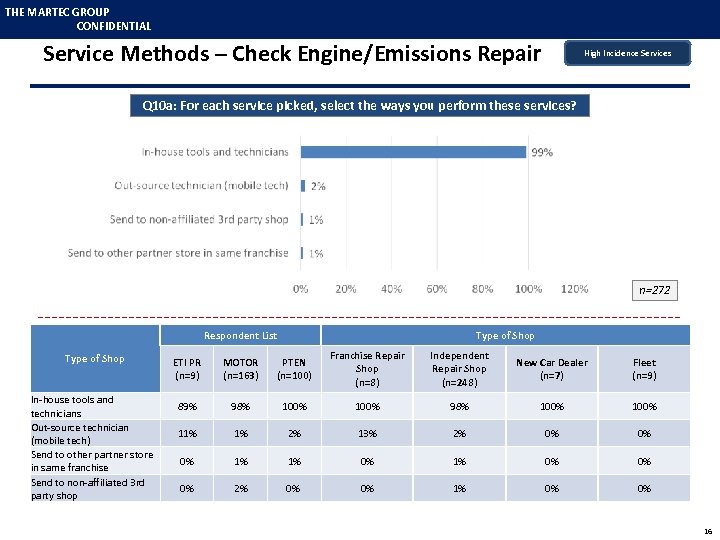Select the 99% in-house tools chart bar
720x540 pixels.
coord(413,152)
